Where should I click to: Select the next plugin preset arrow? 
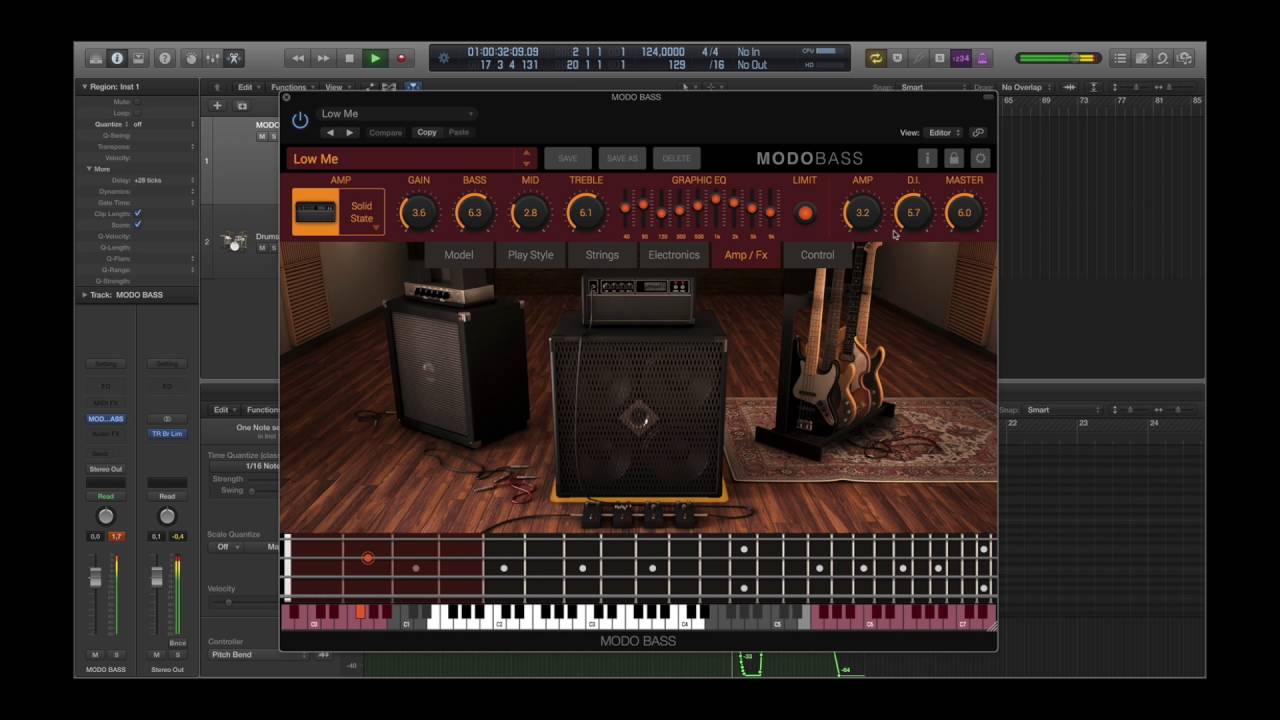tap(349, 132)
